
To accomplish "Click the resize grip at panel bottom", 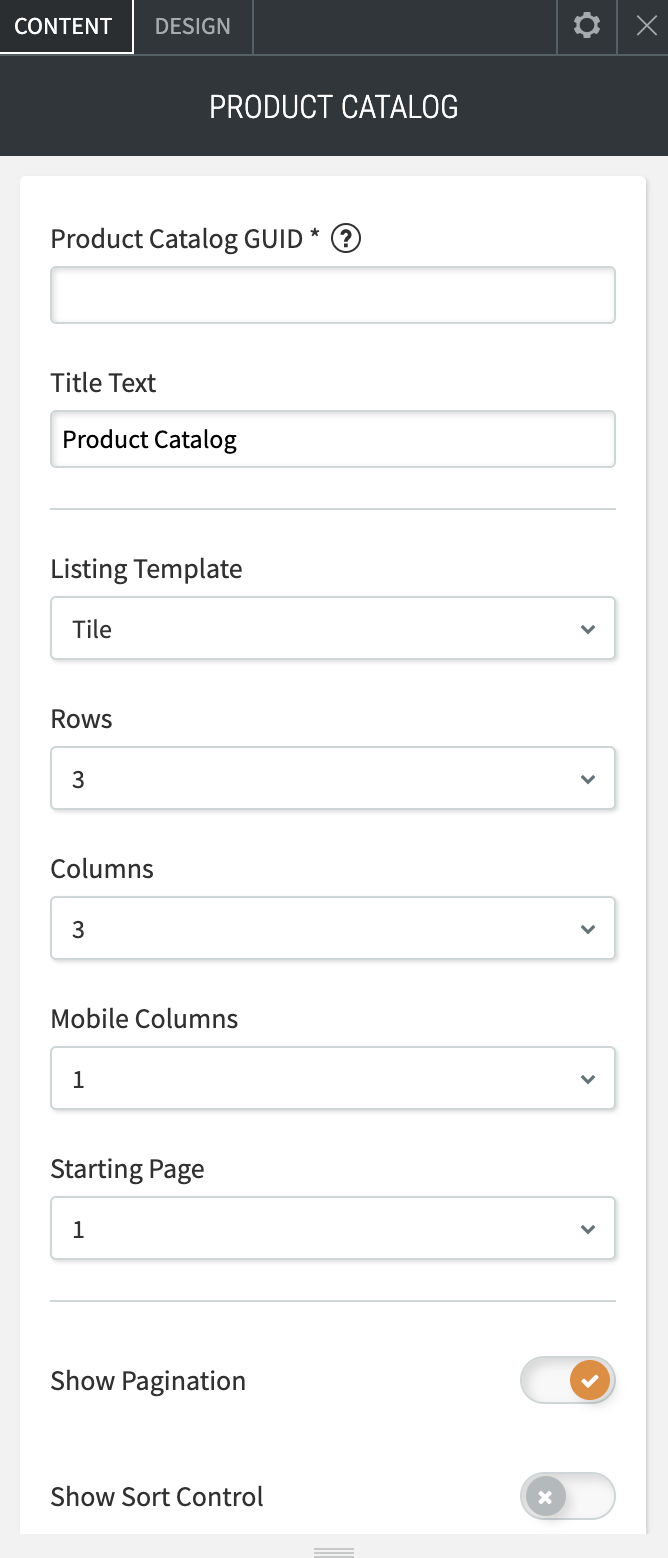I will pos(334,1552).
